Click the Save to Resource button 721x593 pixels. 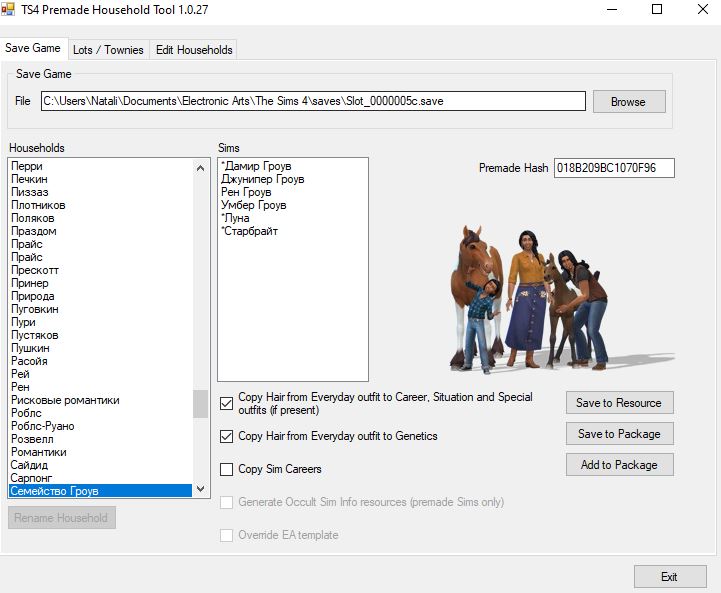pyautogui.click(x=619, y=403)
